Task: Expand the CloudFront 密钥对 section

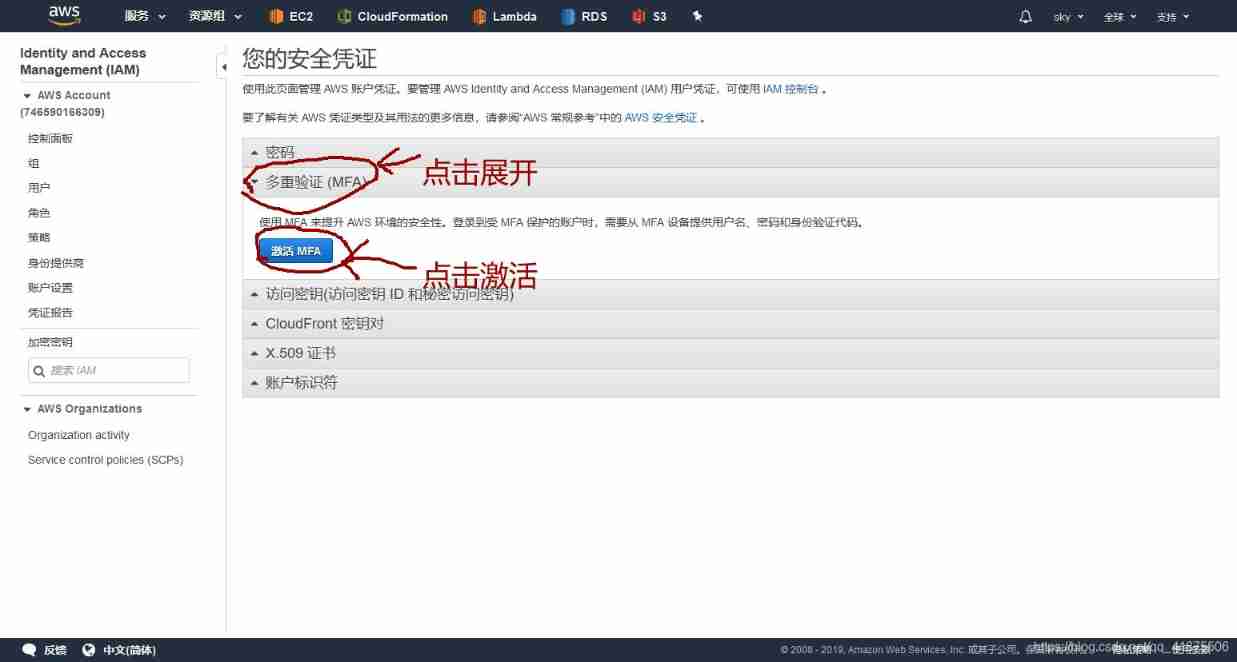Action: coord(730,324)
